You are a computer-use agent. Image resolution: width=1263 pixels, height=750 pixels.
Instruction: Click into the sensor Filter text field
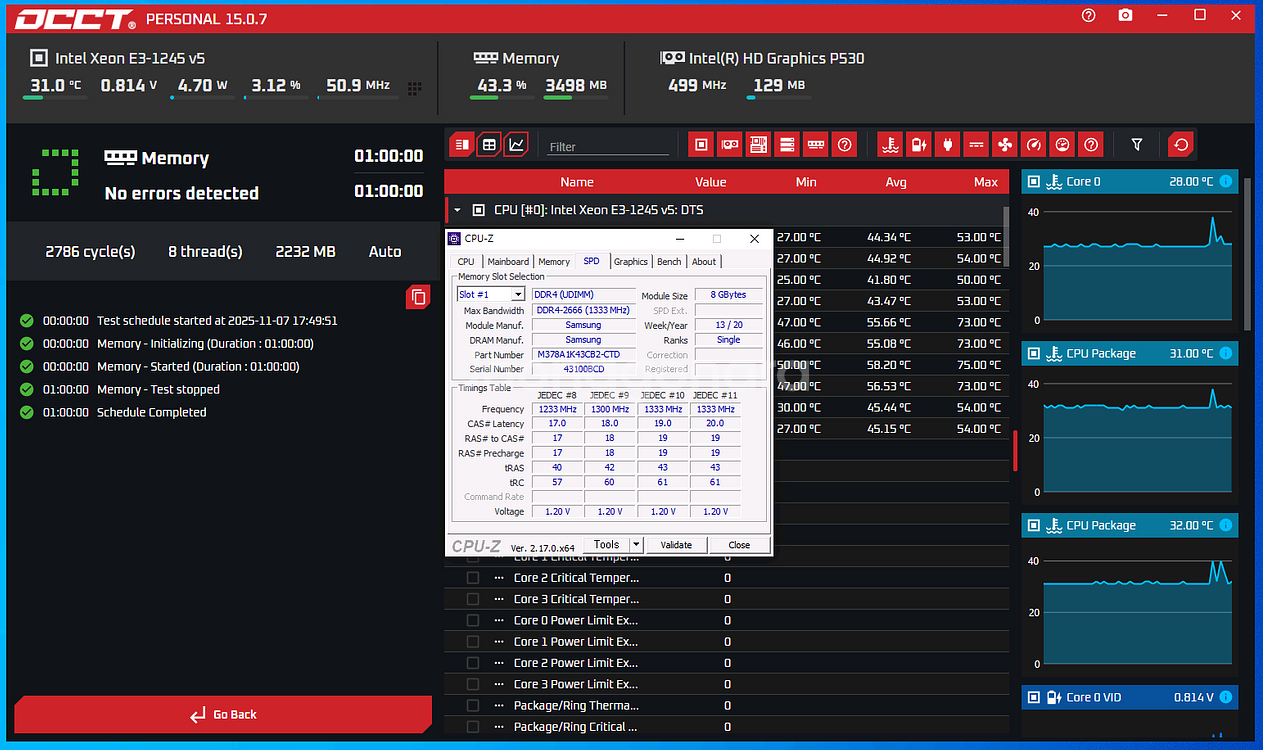click(x=607, y=147)
